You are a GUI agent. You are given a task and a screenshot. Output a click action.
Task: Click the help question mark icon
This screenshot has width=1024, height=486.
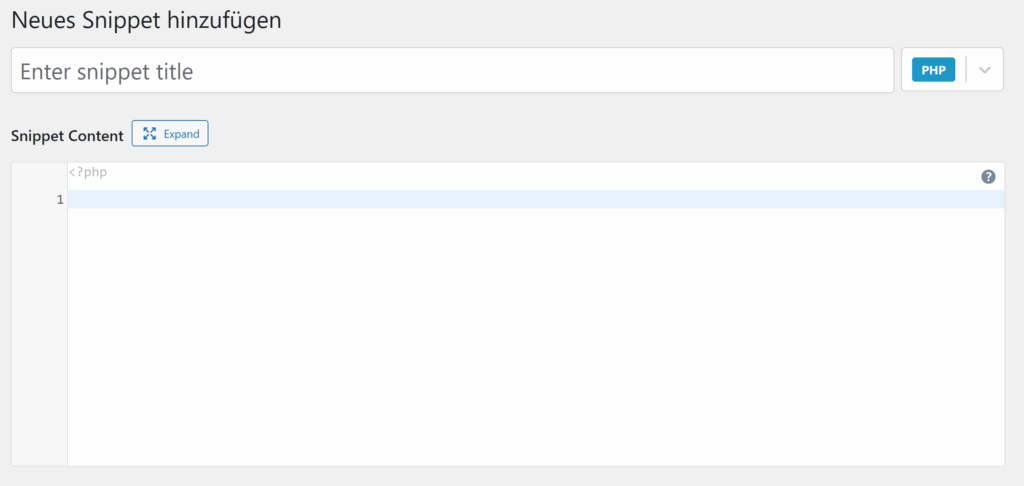click(988, 177)
